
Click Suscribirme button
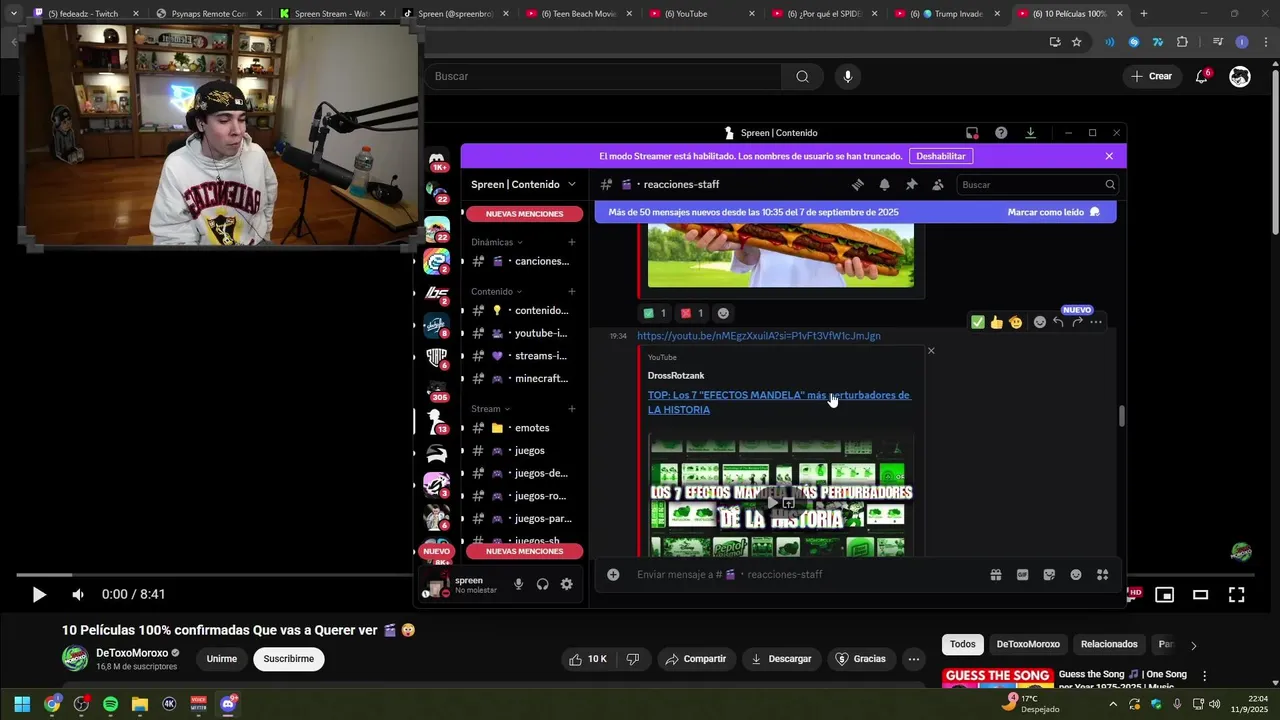point(289,659)
